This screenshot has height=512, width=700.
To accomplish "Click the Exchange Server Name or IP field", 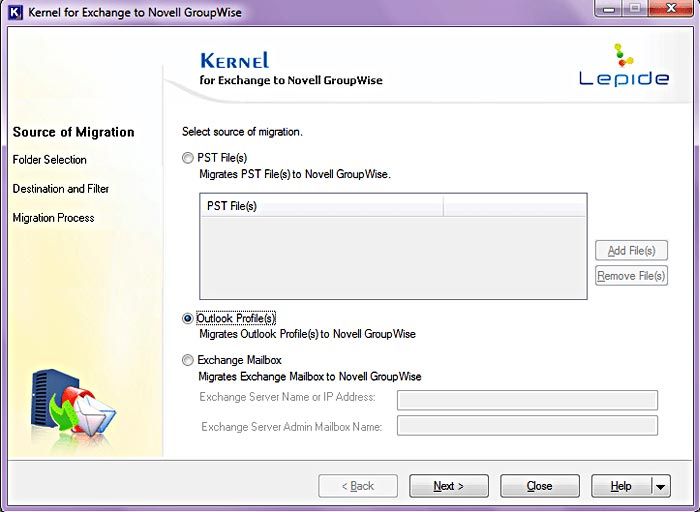I will (527, 400).
